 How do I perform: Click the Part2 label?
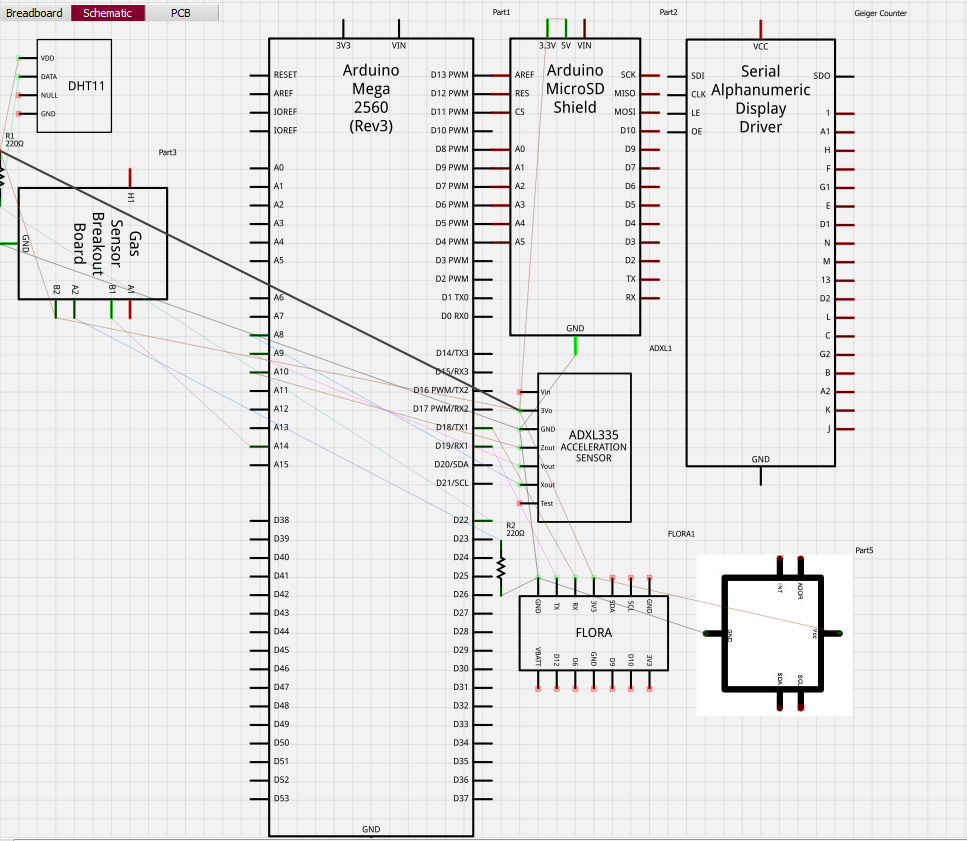click(669, 12)
